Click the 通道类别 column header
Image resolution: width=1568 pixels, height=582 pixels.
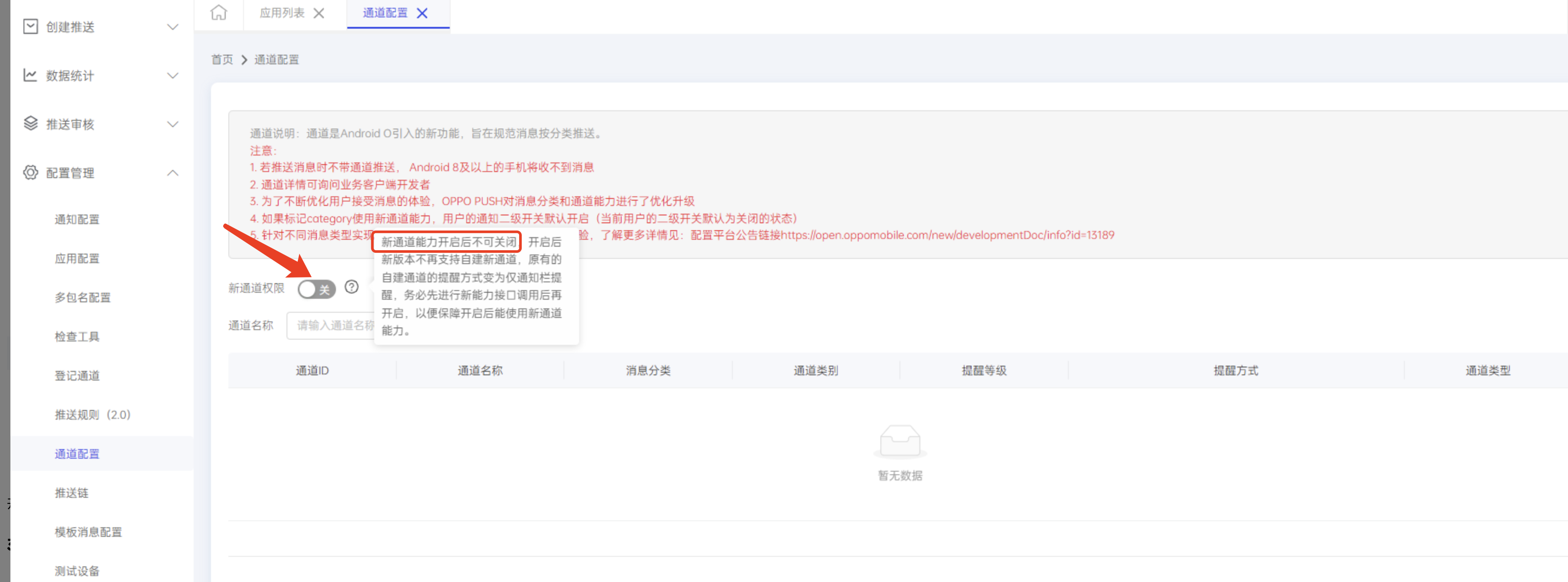816,370
